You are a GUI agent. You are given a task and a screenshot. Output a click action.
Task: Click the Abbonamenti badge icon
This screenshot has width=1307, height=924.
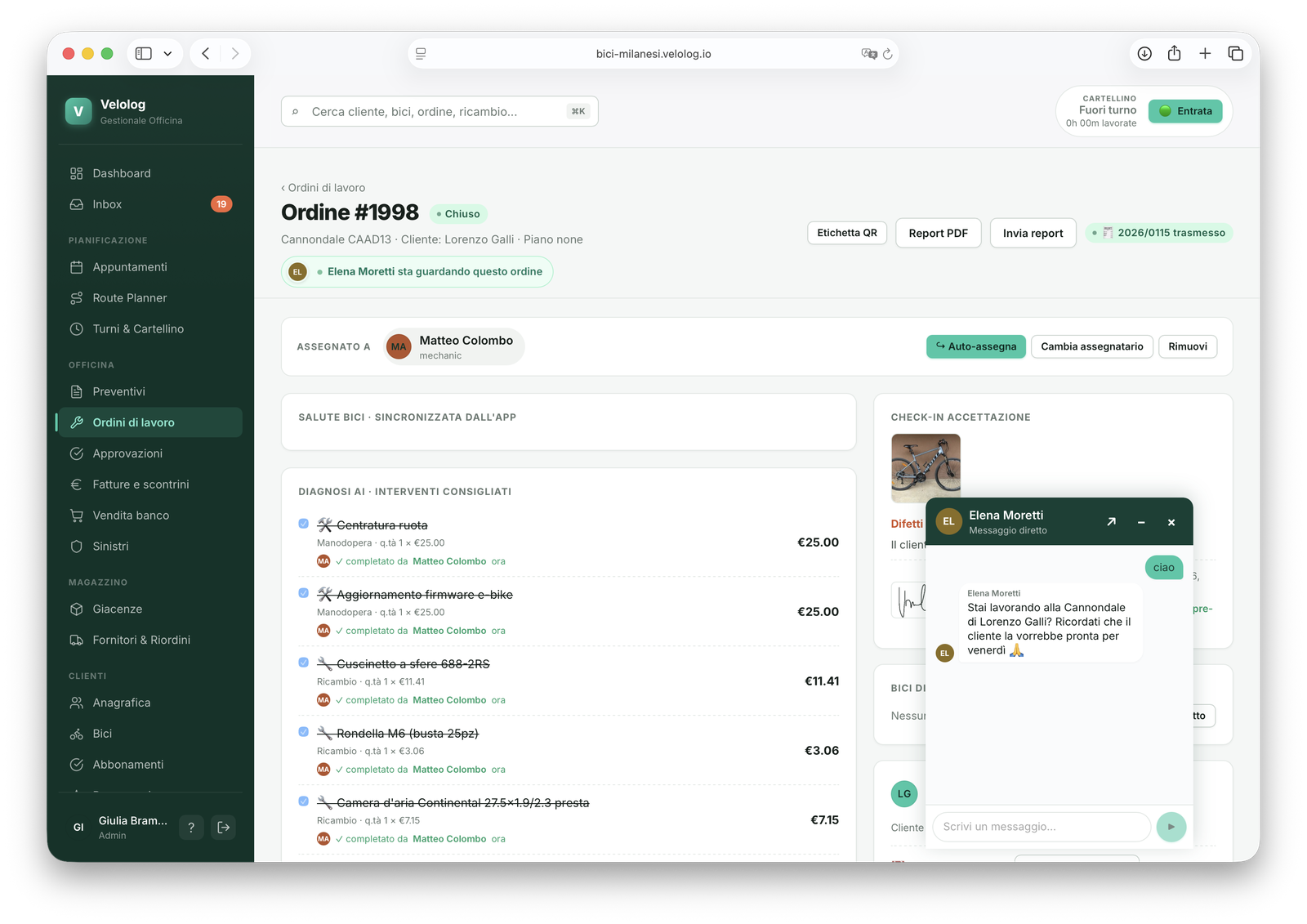(x=77, y=765)
